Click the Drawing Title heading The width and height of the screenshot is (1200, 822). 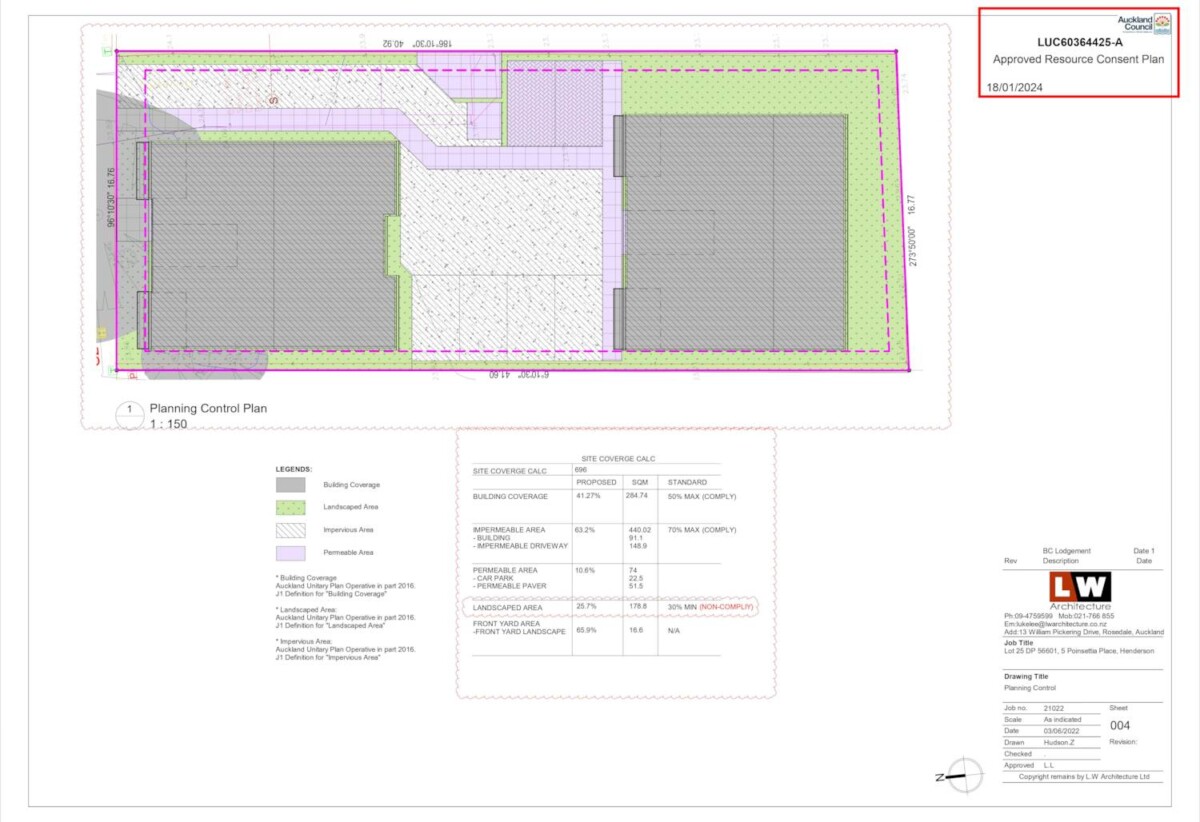(1026, 677)
